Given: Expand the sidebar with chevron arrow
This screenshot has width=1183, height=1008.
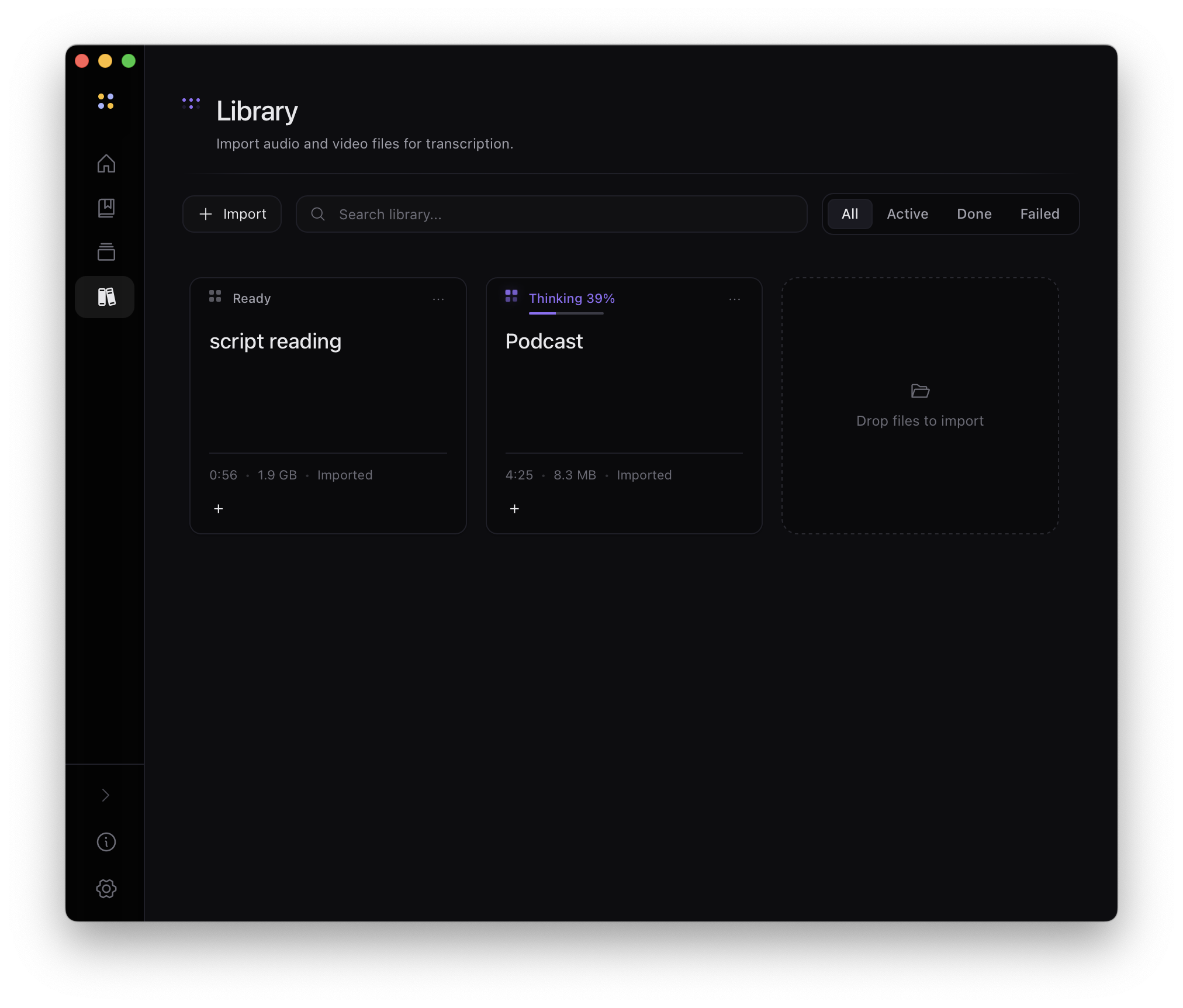Looking at the screenshot, I should [x=106, y=795].
